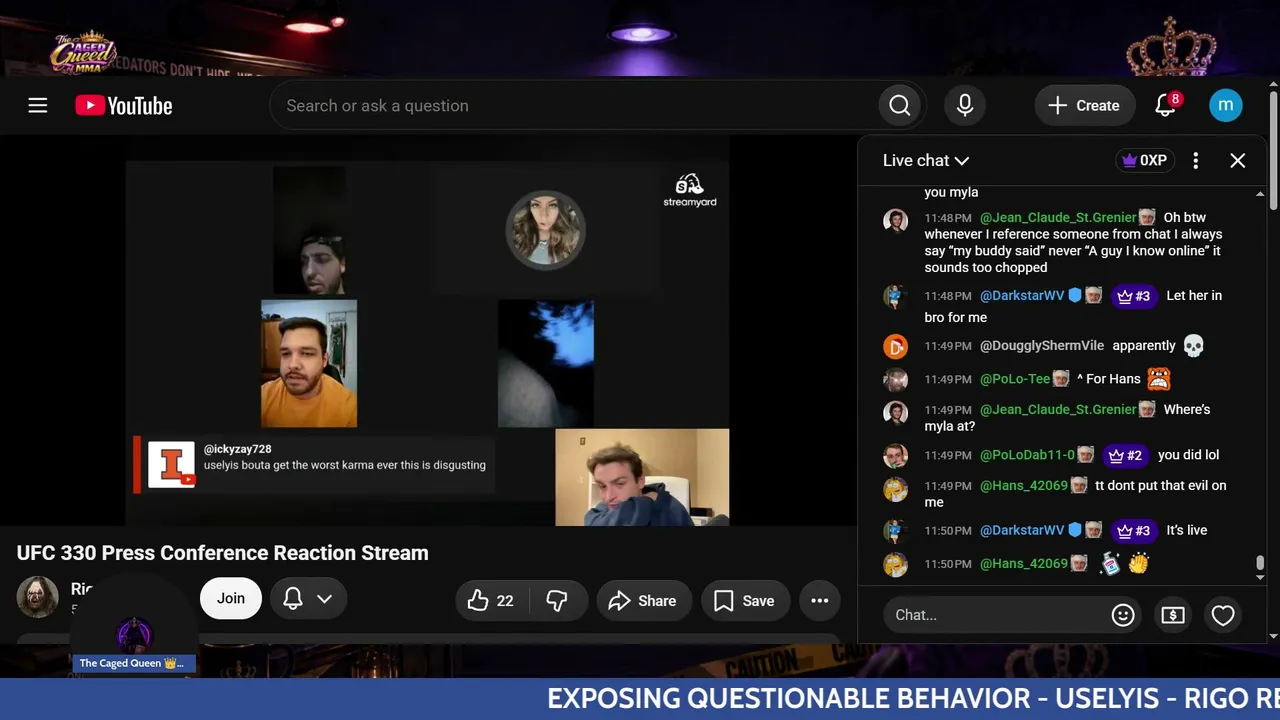Click the #3 rank badge on 'Let her in'
The height and width of the screenshot is (720, 1280).
[x=1133, y=296]
